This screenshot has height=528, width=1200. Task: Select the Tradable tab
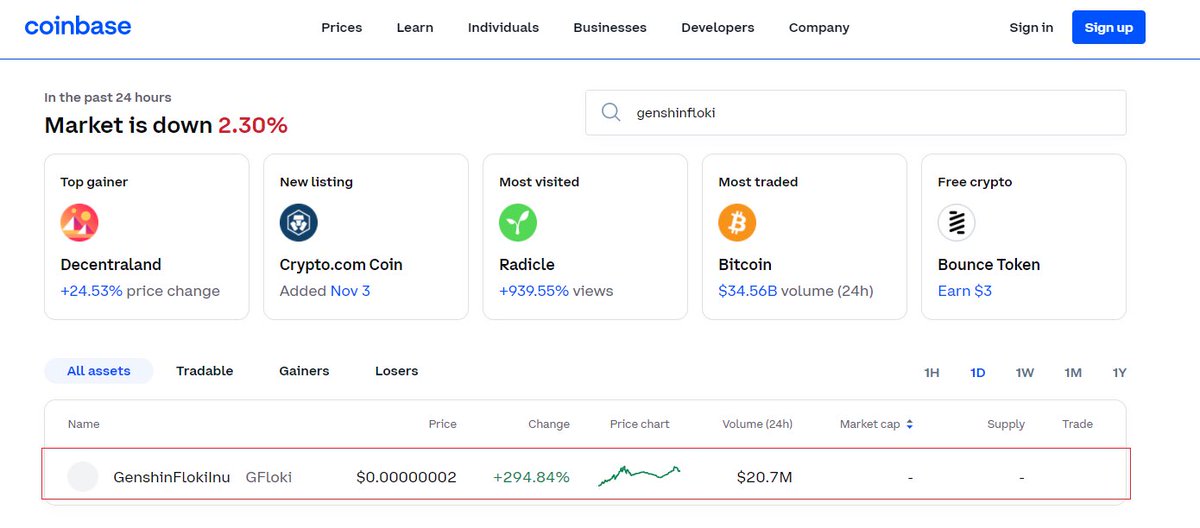205,371
